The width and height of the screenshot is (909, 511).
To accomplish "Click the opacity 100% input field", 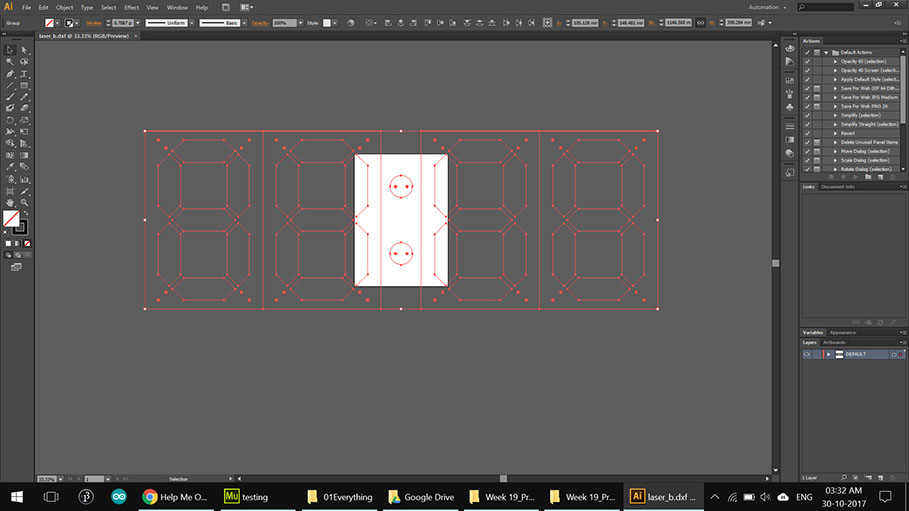I will [x=284, y=23].
